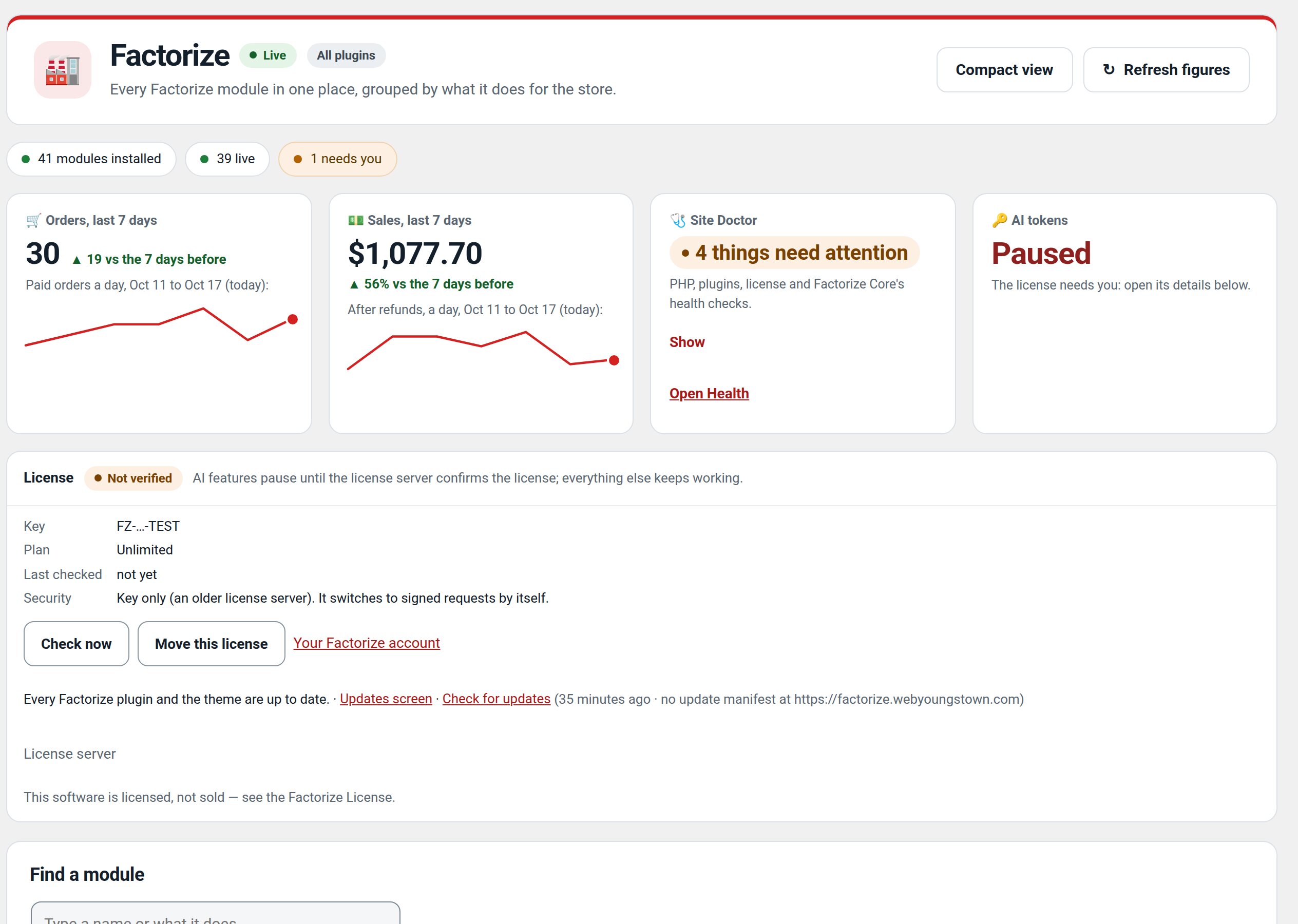Click the shopping cart icon beside Orders

click(33, 220)
